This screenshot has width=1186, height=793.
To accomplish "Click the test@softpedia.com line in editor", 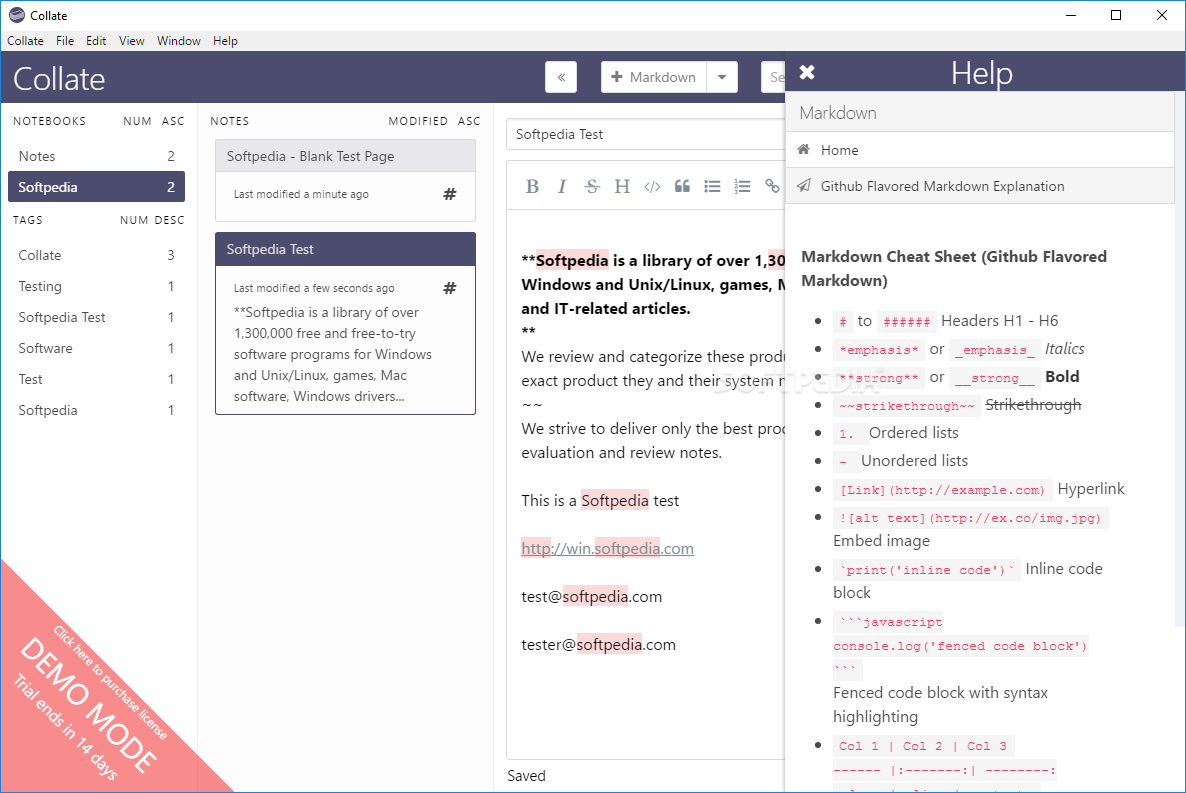I will pos(591,597).
